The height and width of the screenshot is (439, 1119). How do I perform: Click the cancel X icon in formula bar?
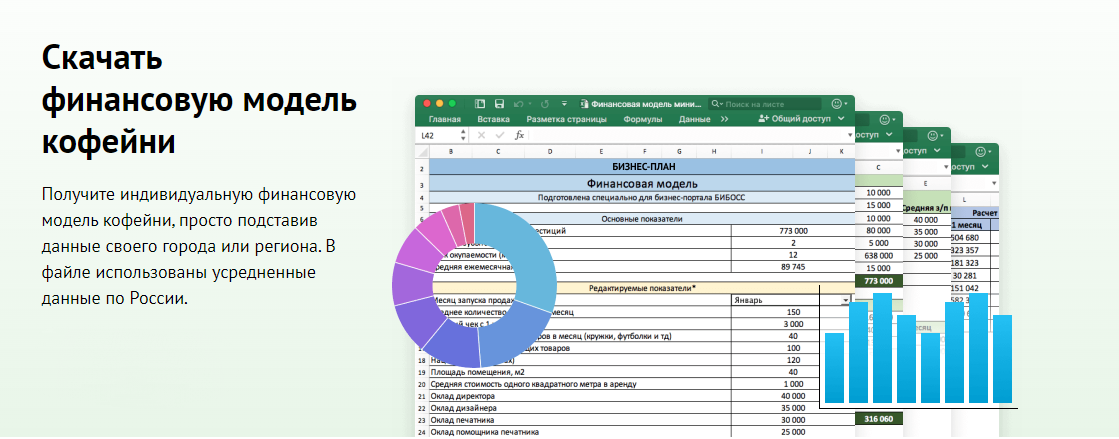[x=481, y=135]
